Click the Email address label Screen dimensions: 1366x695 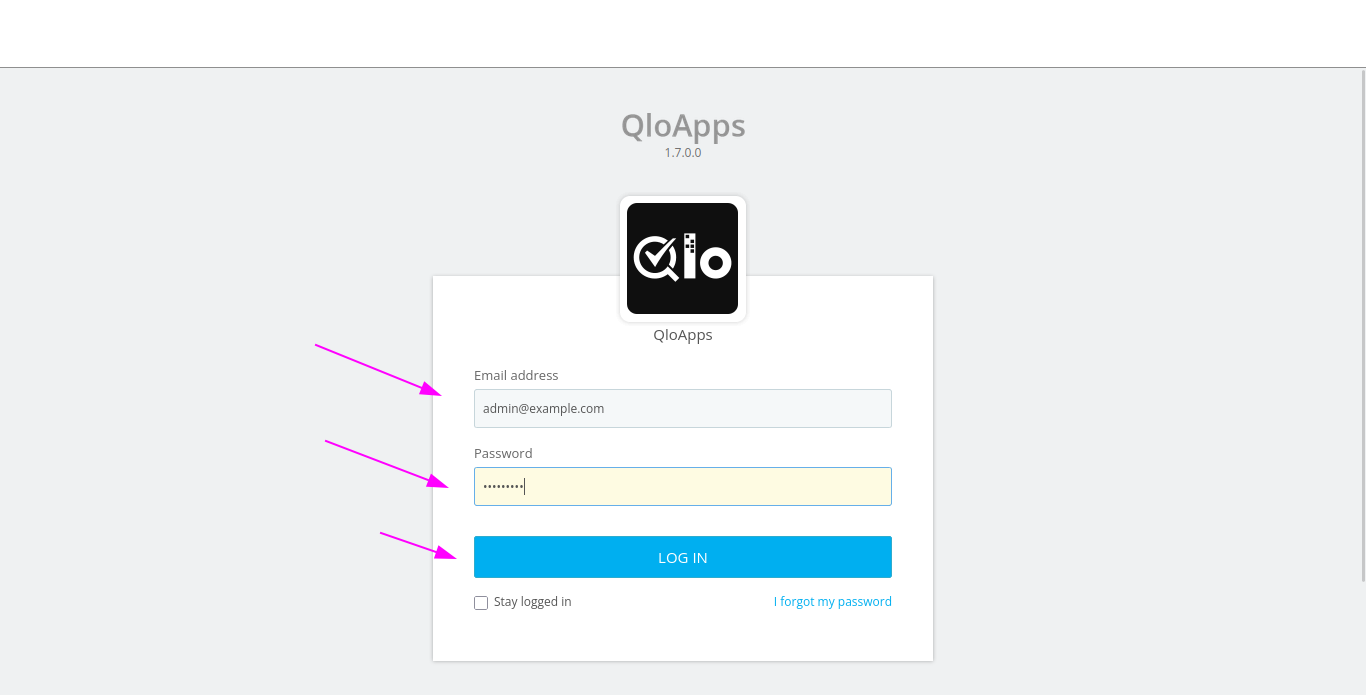[516, 376]
